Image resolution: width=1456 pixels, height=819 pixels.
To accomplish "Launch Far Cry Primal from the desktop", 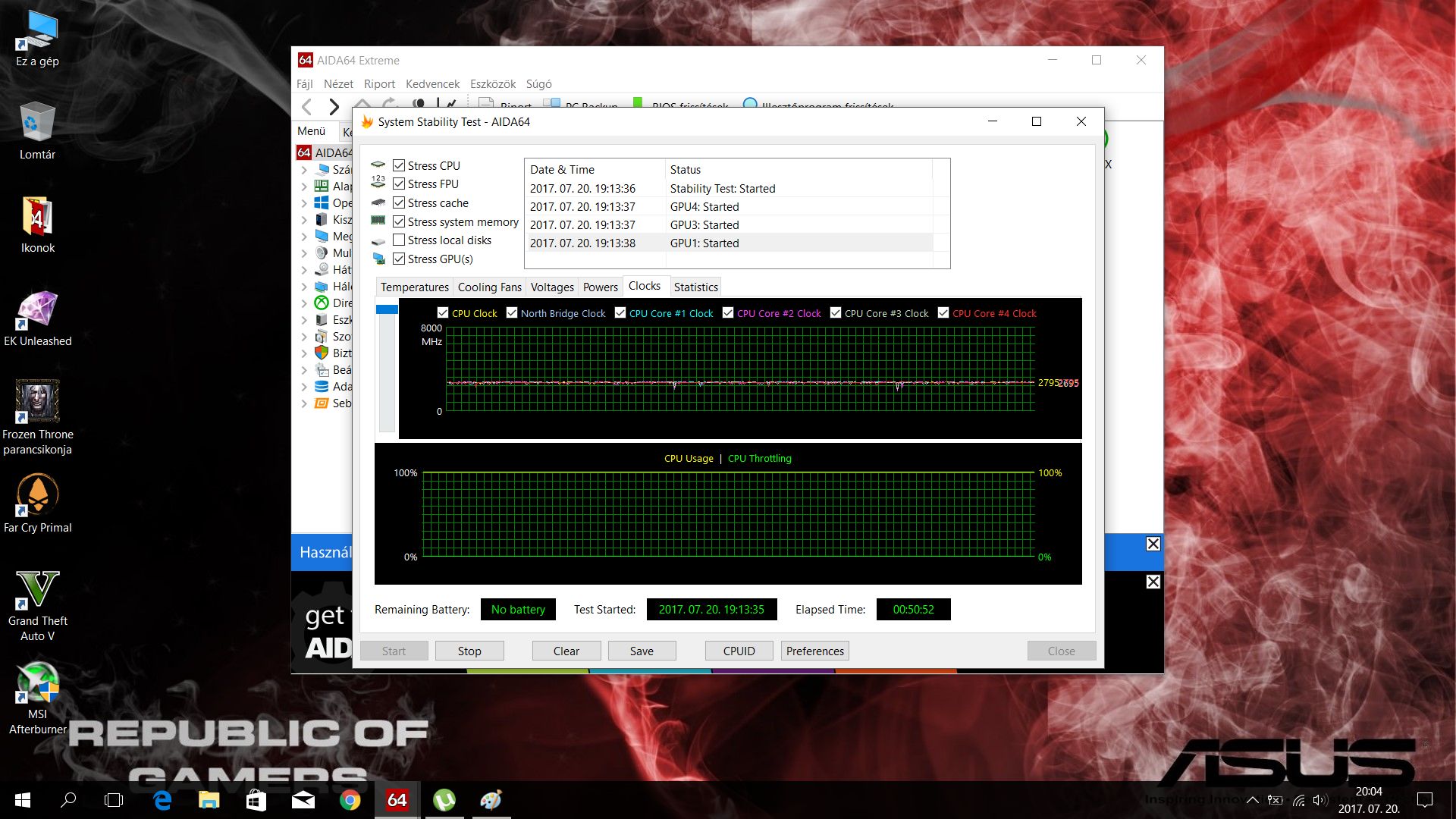I will point(37,504).
